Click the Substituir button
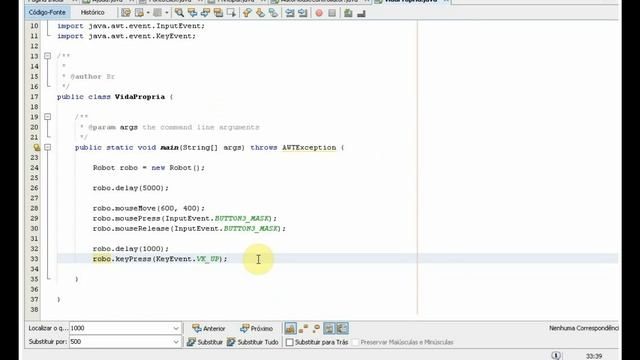This screenshot has height=360, width=640. coord(204,342)
